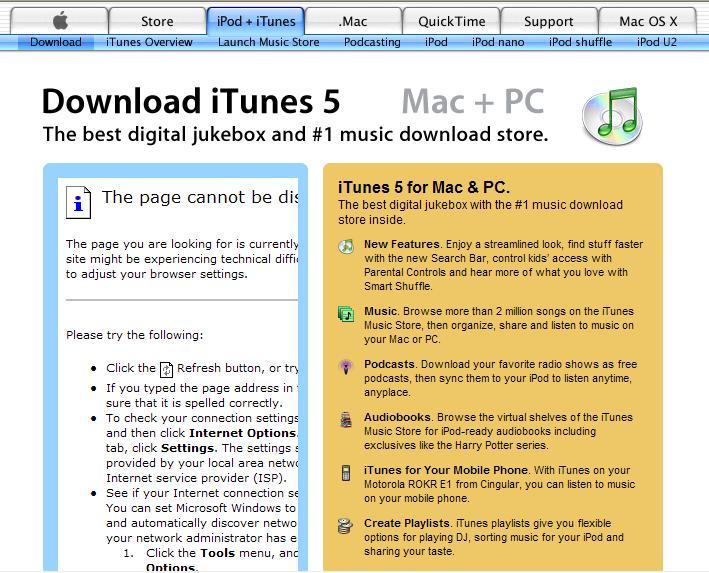Click the green Music note icon
The height and width of the screenshot is (573, 709).
point(346,314)
